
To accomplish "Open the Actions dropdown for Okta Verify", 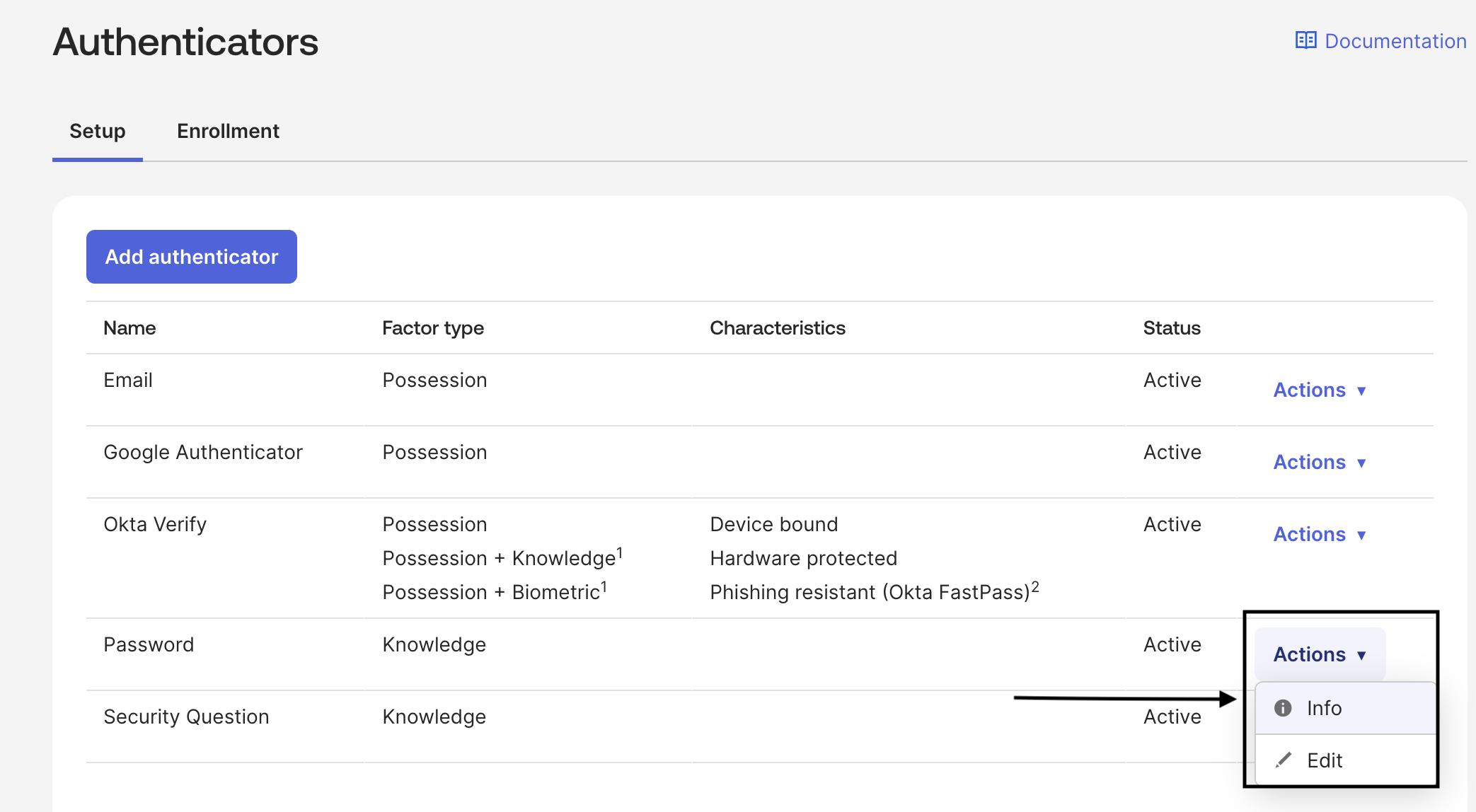I will [1319, 534].
